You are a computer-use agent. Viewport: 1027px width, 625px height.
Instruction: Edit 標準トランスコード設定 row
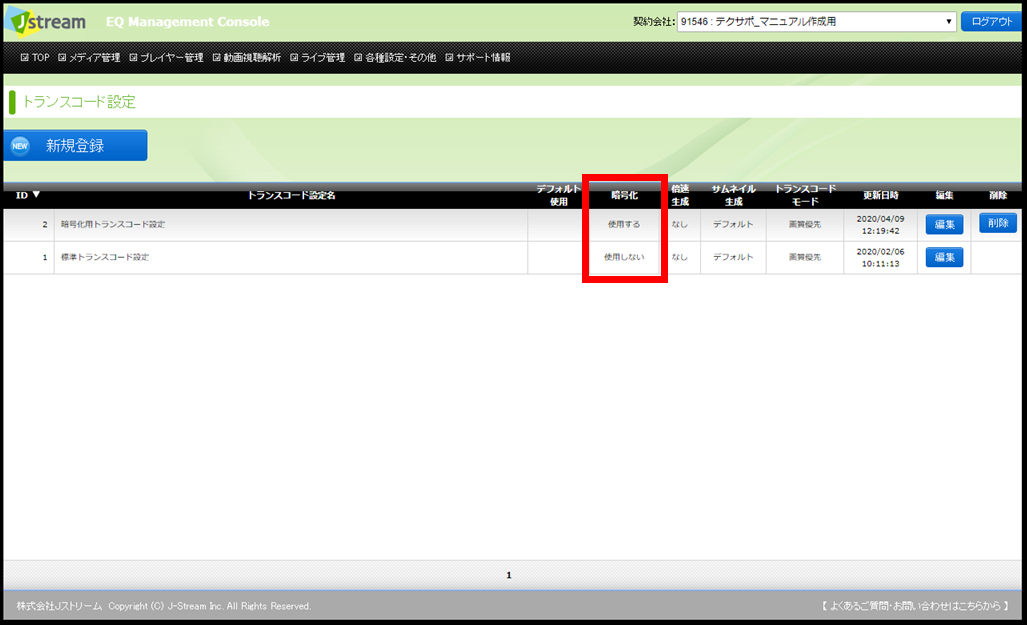tap(944, 258)
